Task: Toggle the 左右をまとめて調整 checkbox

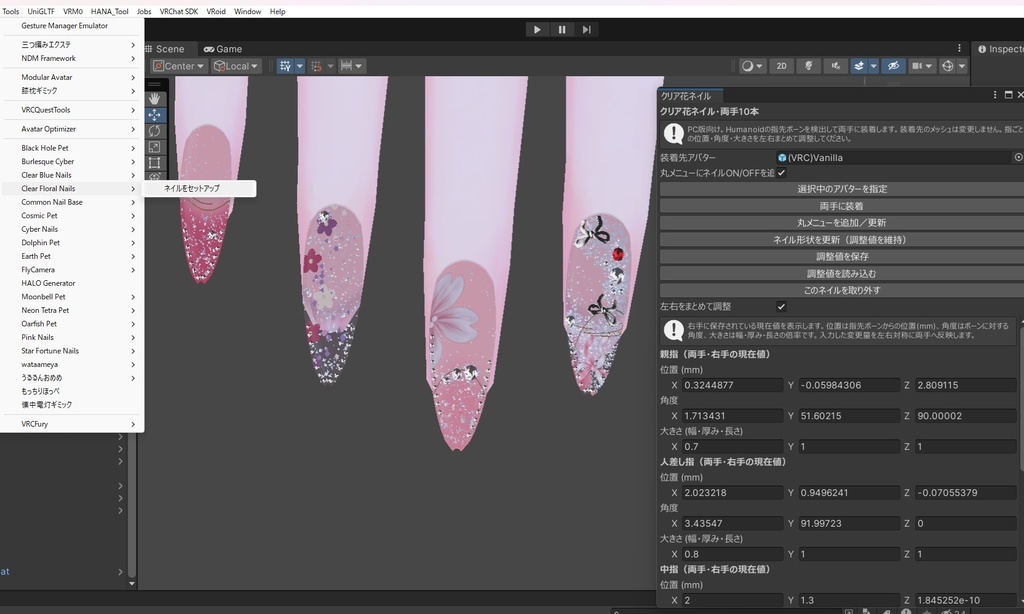Action: pyautogui.click(x=781, y=306)
